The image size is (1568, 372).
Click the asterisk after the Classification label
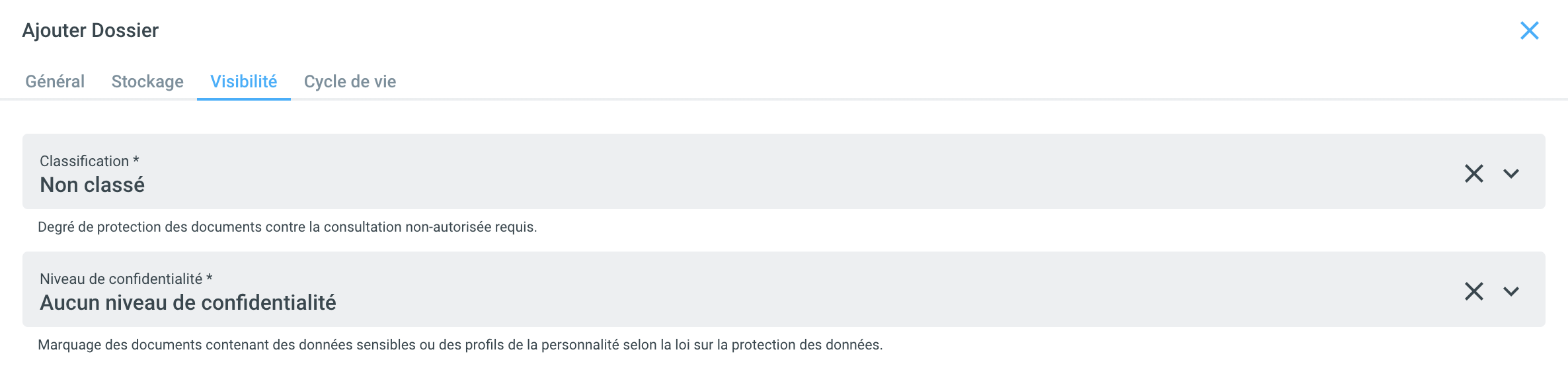click(136, 160)
